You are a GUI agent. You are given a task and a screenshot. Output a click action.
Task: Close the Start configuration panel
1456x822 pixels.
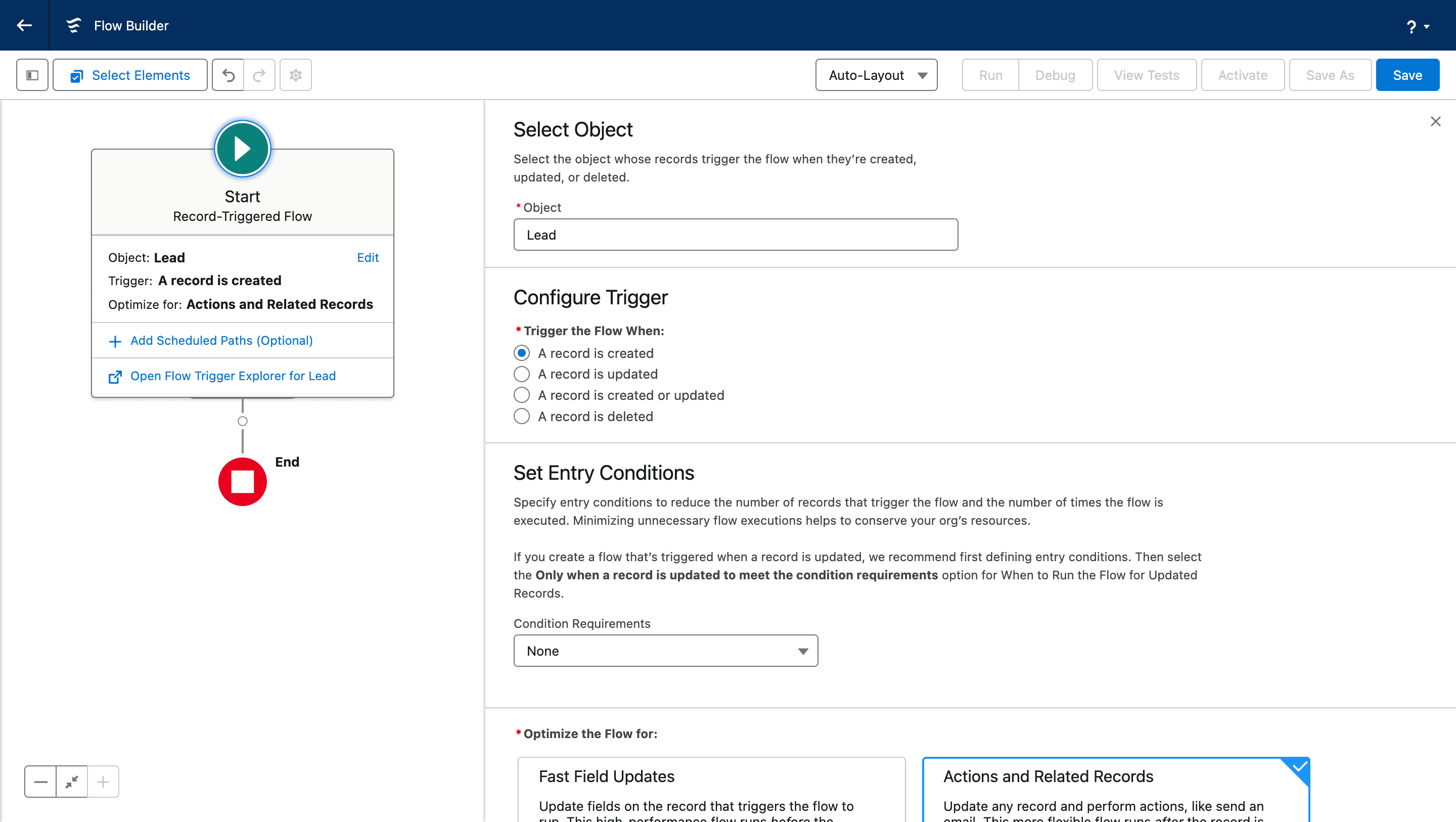click(1435, 121)
